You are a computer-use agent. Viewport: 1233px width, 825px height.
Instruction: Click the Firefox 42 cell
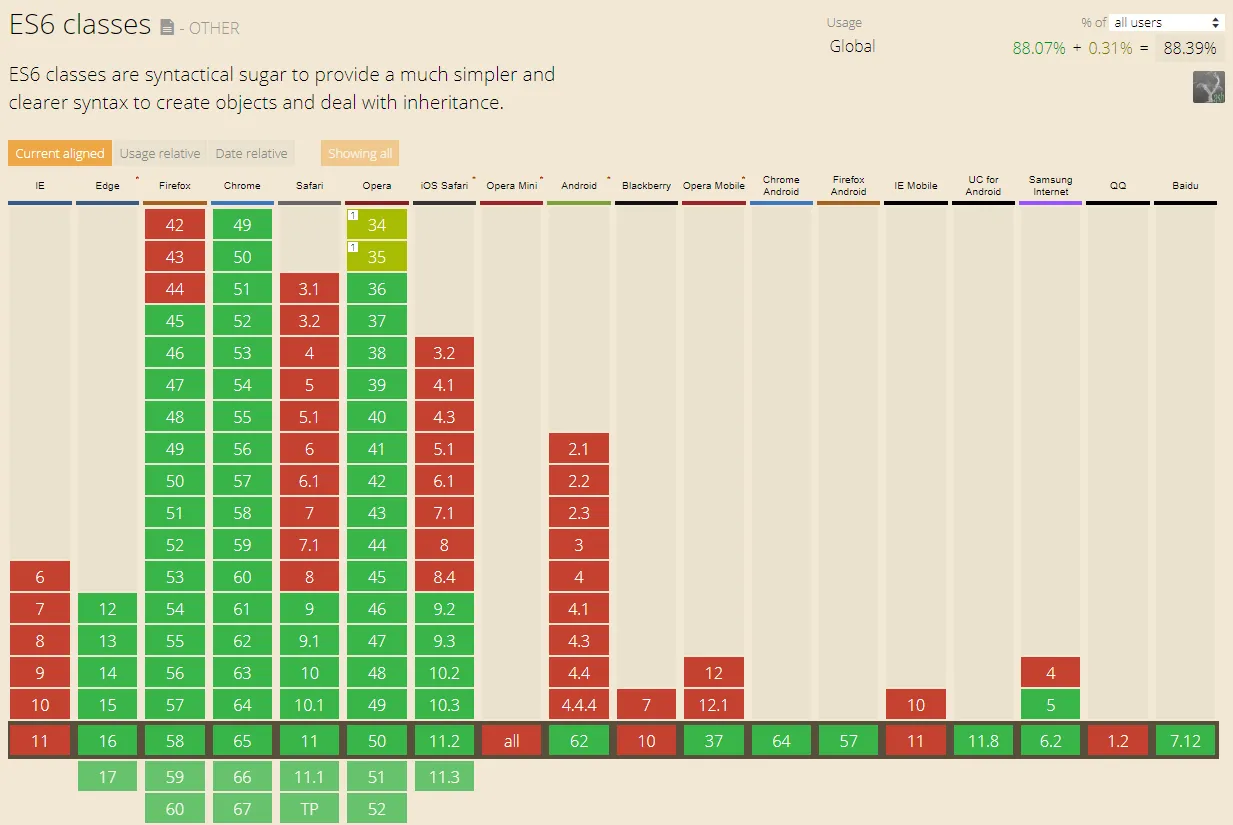tap(175, 225)
